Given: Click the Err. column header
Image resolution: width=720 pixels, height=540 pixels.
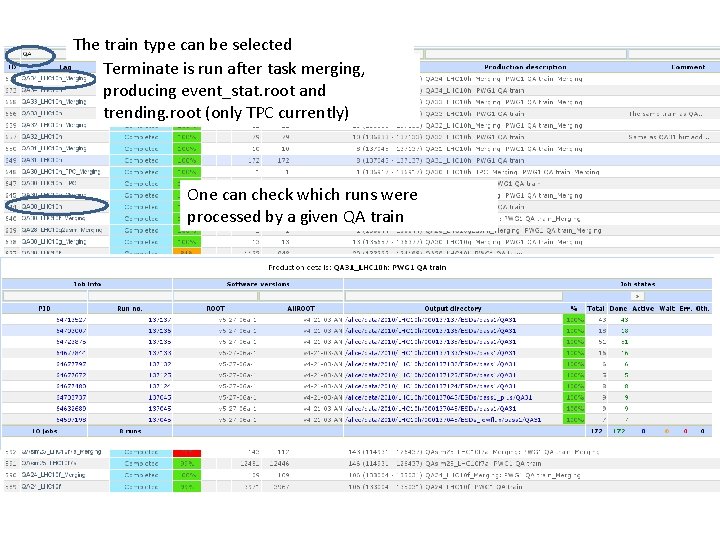Looking at the screenshot, I should coord(686,309).
